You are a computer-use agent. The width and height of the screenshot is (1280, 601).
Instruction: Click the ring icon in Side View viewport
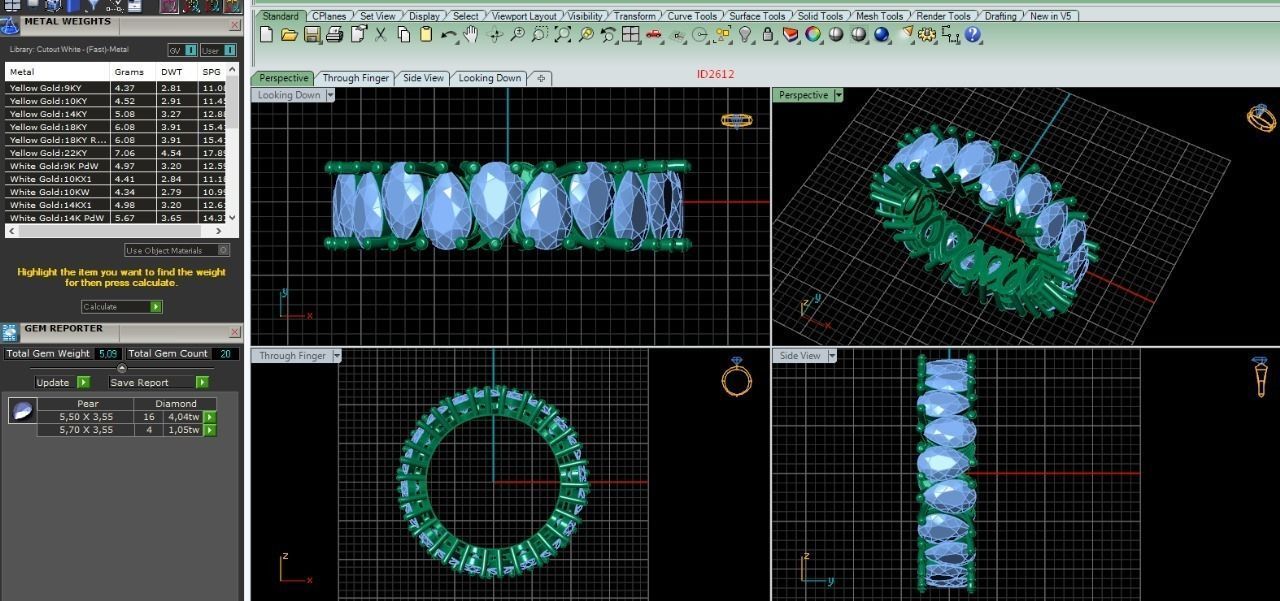tap(1262, 376)
